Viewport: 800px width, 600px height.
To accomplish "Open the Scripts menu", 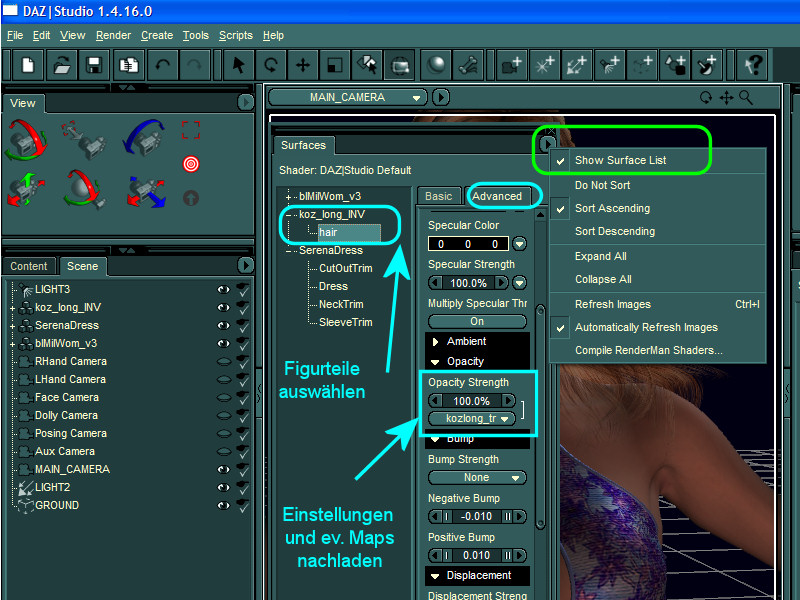I will click(x=236, y=35).
